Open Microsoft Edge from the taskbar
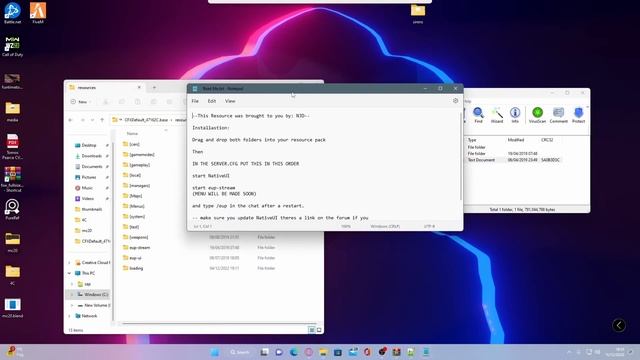 tap(294, 352)
